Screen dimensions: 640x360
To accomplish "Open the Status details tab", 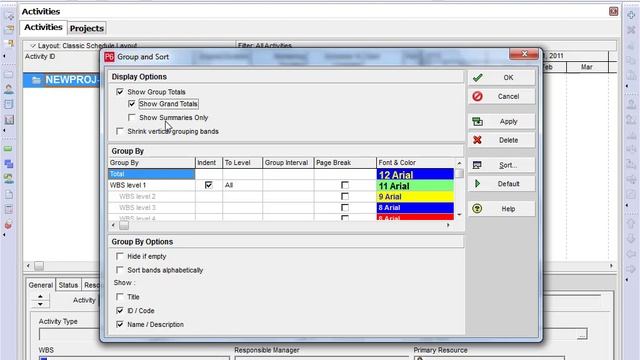I will click(x=68, y=285).
